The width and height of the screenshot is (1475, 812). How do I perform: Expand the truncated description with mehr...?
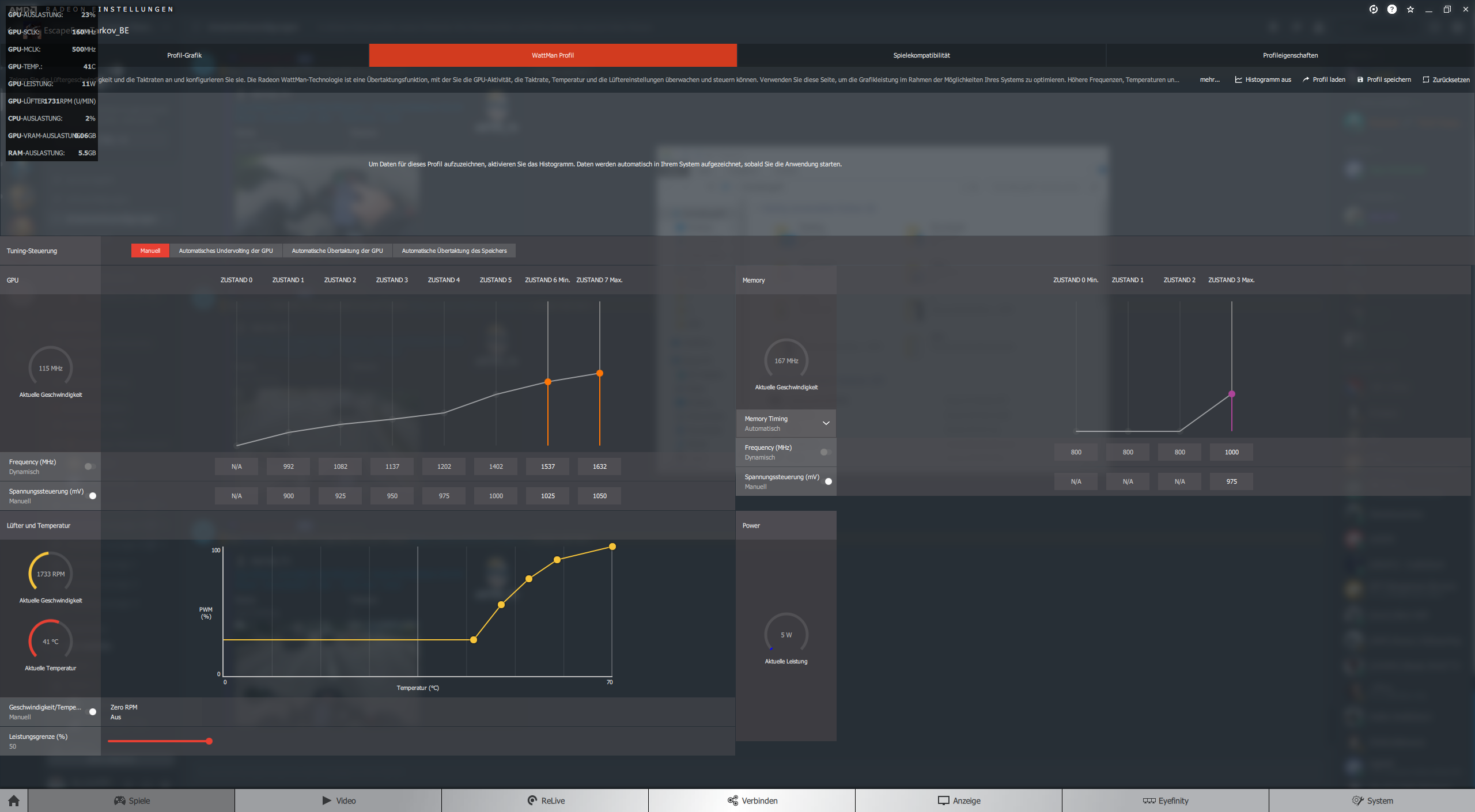point(1209,79)
